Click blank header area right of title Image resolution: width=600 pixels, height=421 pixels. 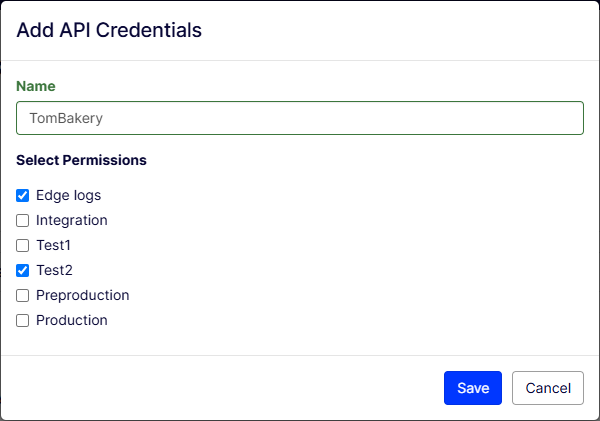(400, 30)
